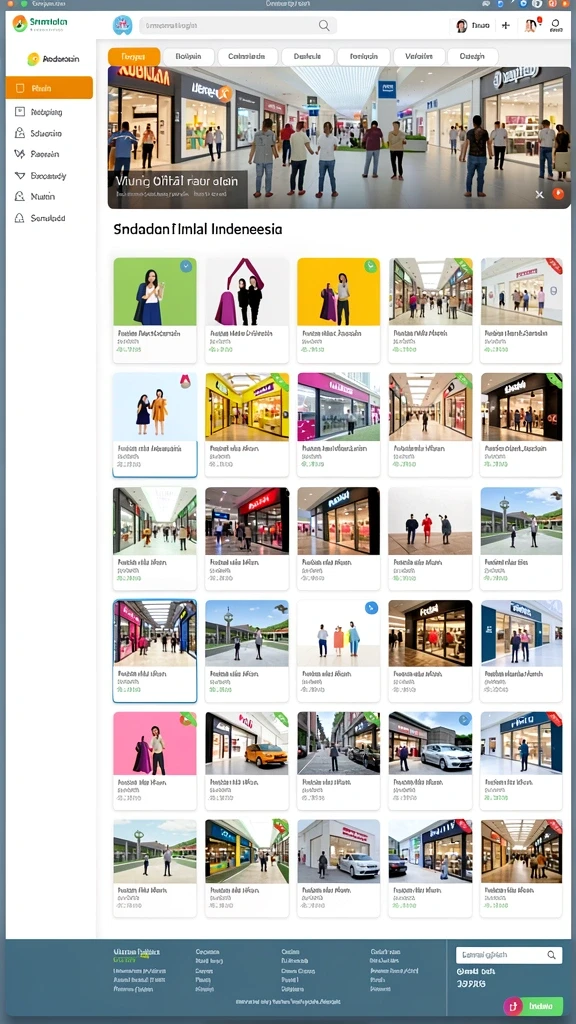
Task: Open the purple house shape thumbnail
Action: (x=247, y=291)
